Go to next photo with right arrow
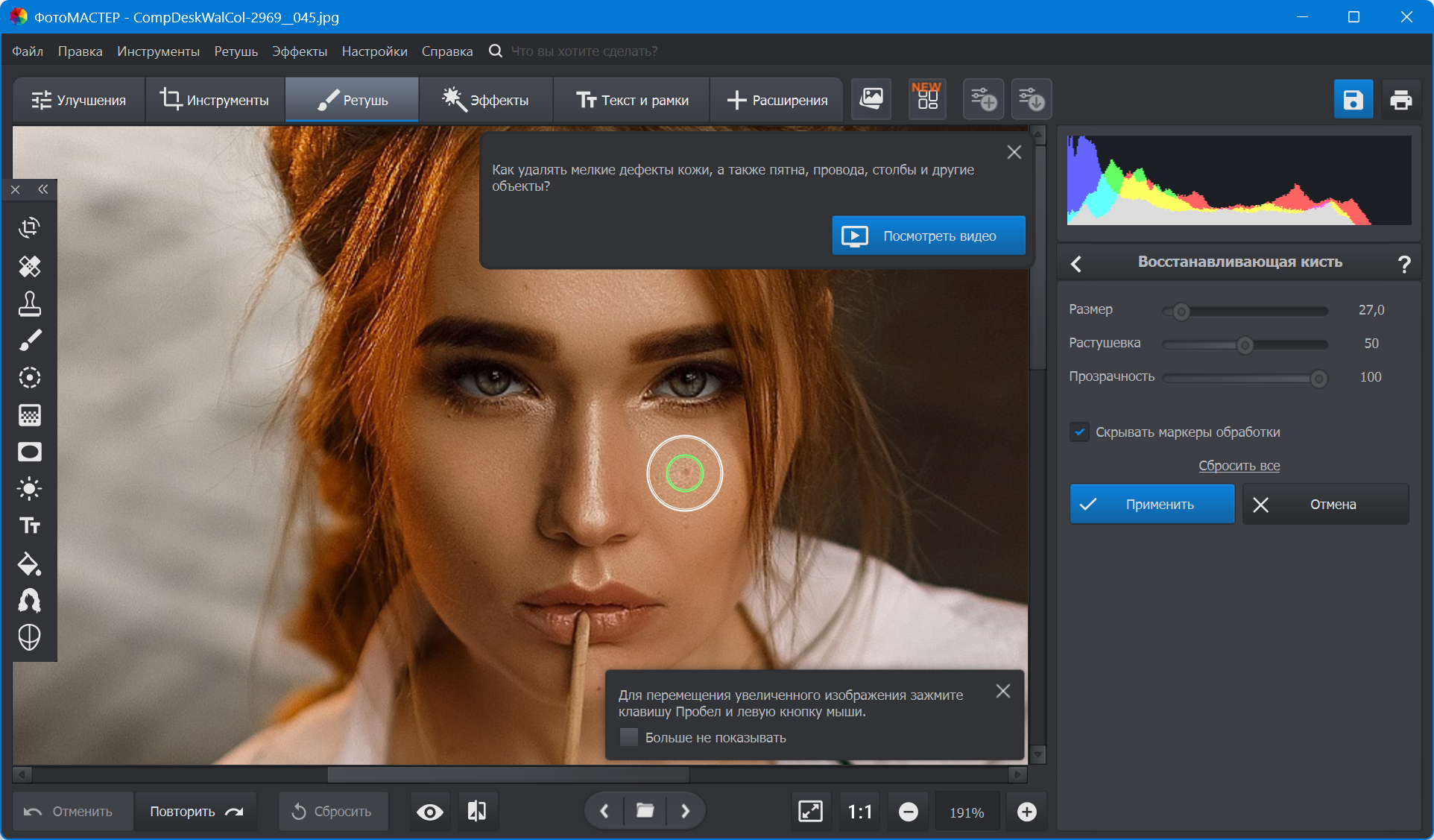Image resolution: width=1434 pixels, height=840 pixels. (x=685, y=811)
